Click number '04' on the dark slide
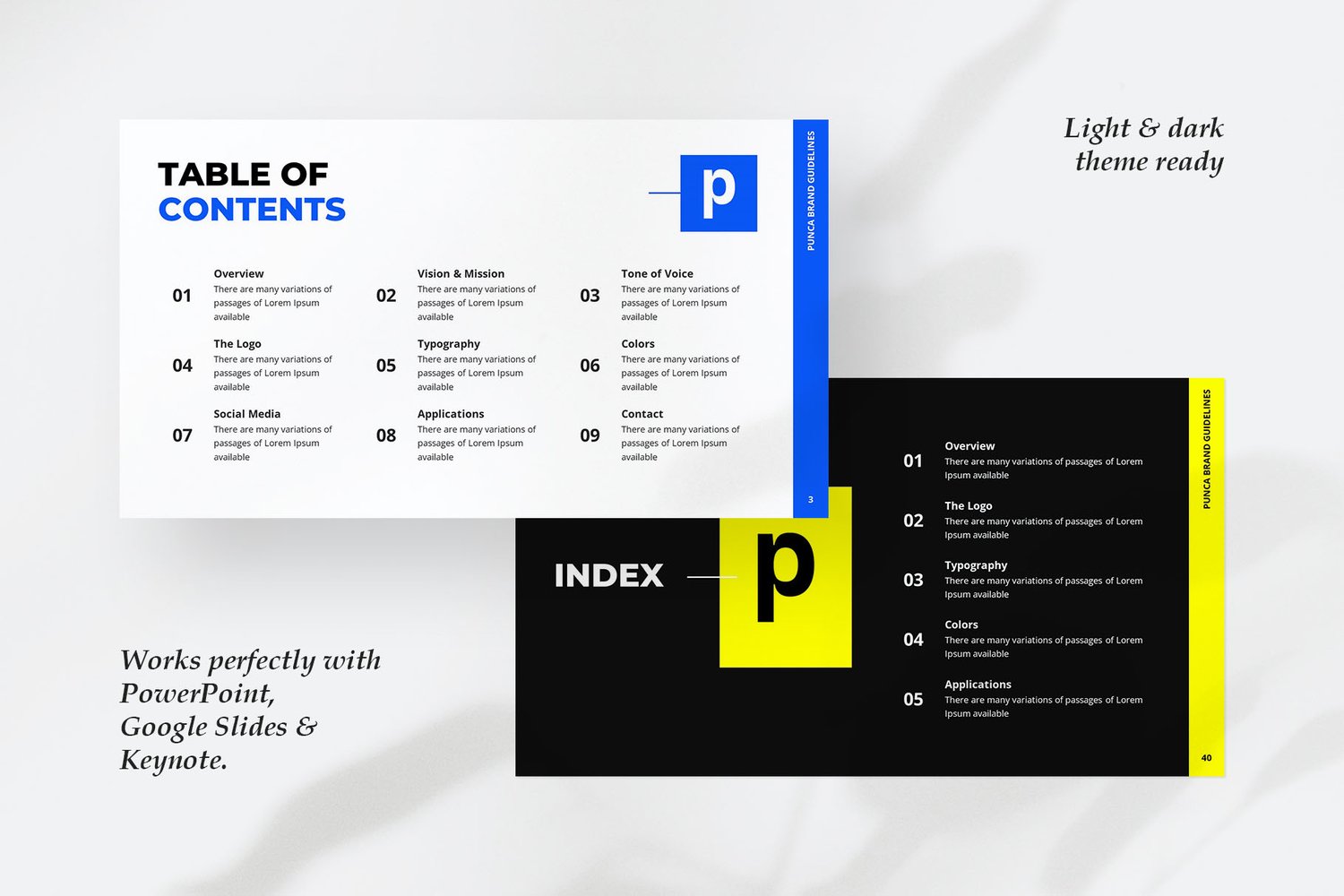The width and height of the screenshot is (1344, 896). pyautogui.click(x=913, y=640)
